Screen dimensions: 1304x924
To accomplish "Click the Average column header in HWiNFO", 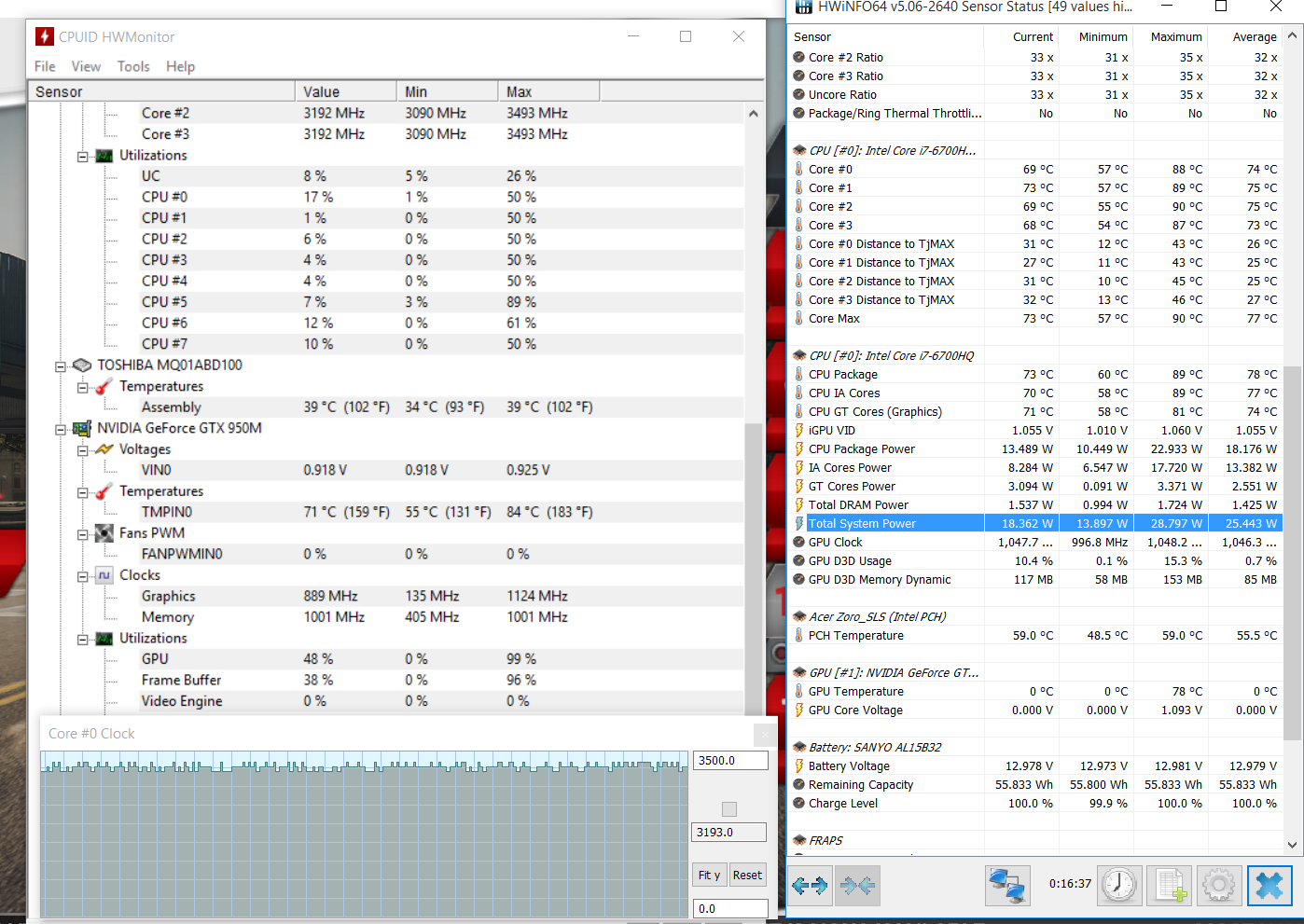I will [x=1245, y=36].
